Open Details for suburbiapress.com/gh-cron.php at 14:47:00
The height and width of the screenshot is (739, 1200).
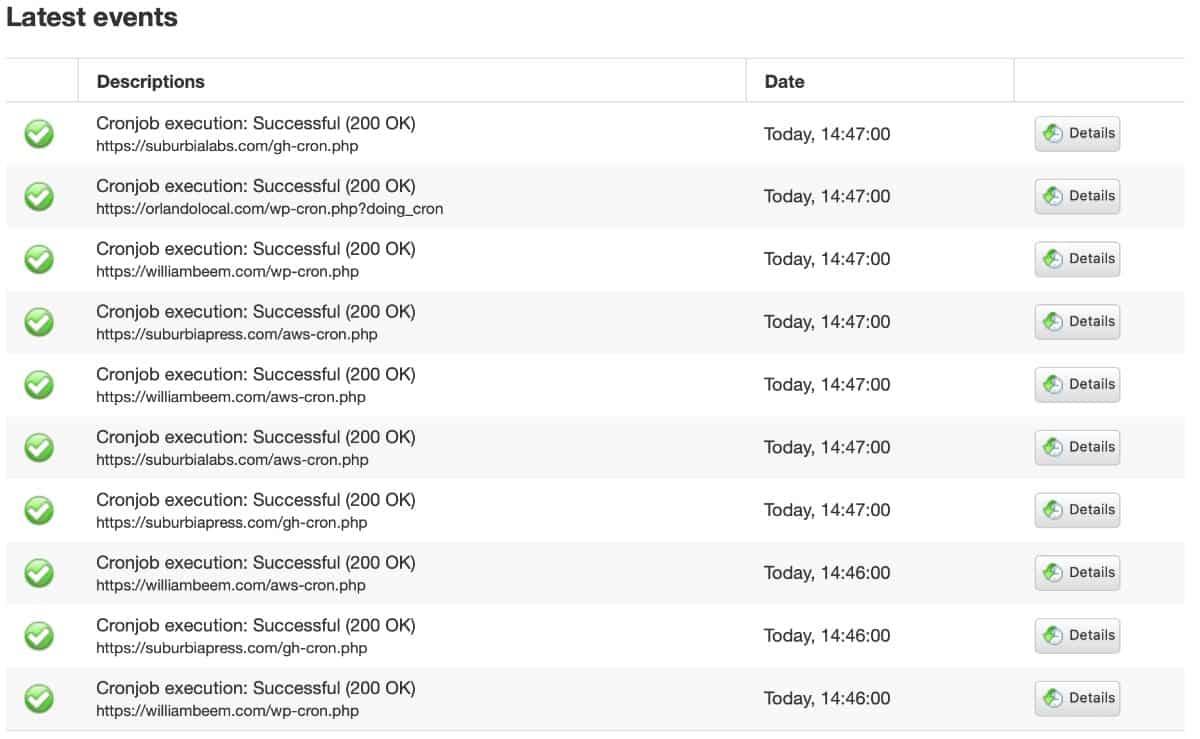[x=1077, y=510]
